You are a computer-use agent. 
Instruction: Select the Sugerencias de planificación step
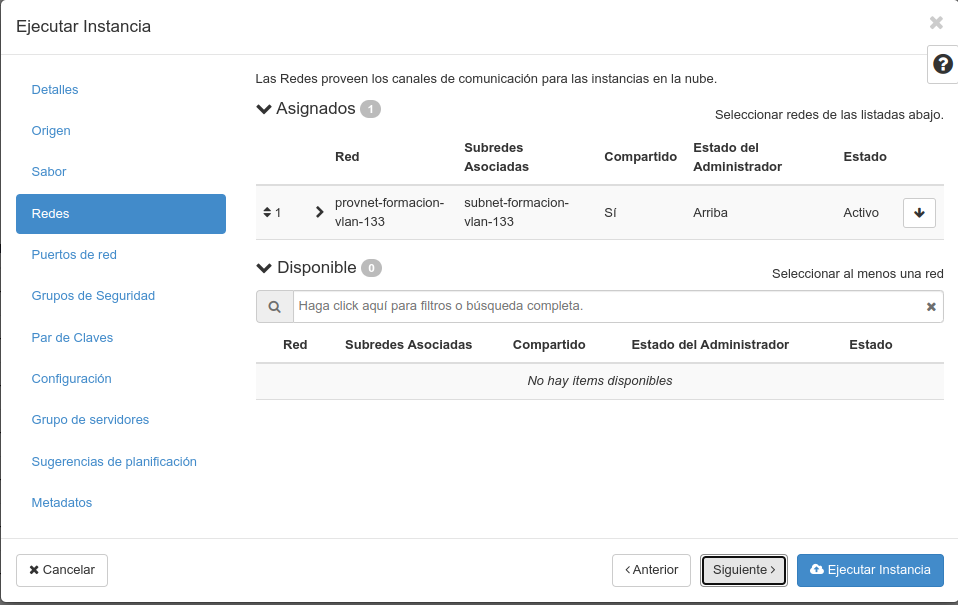click(x=113, y=461)
